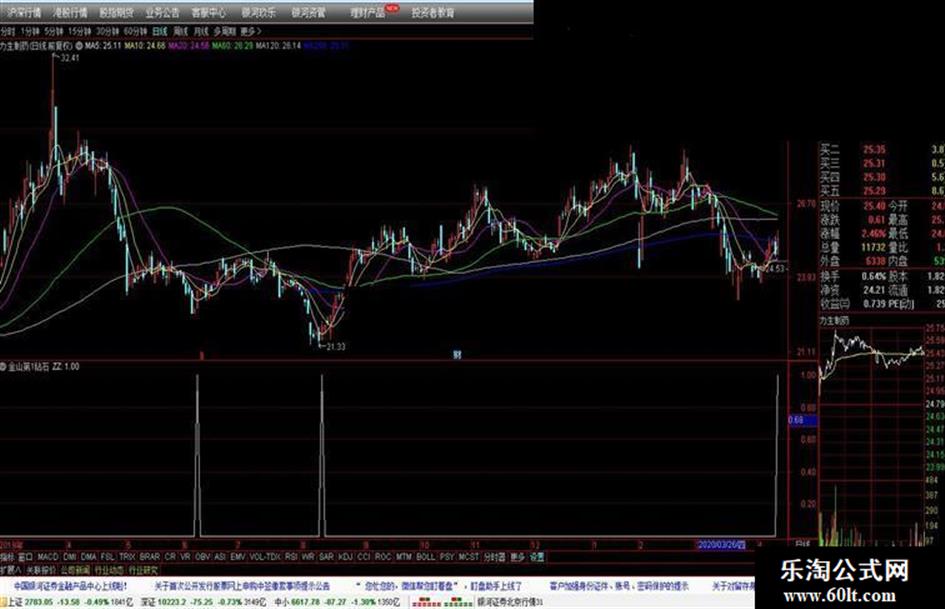This screenshot has width=945, height=609.
Task: Open the 港股行情 menu
Action: point(69,12)
